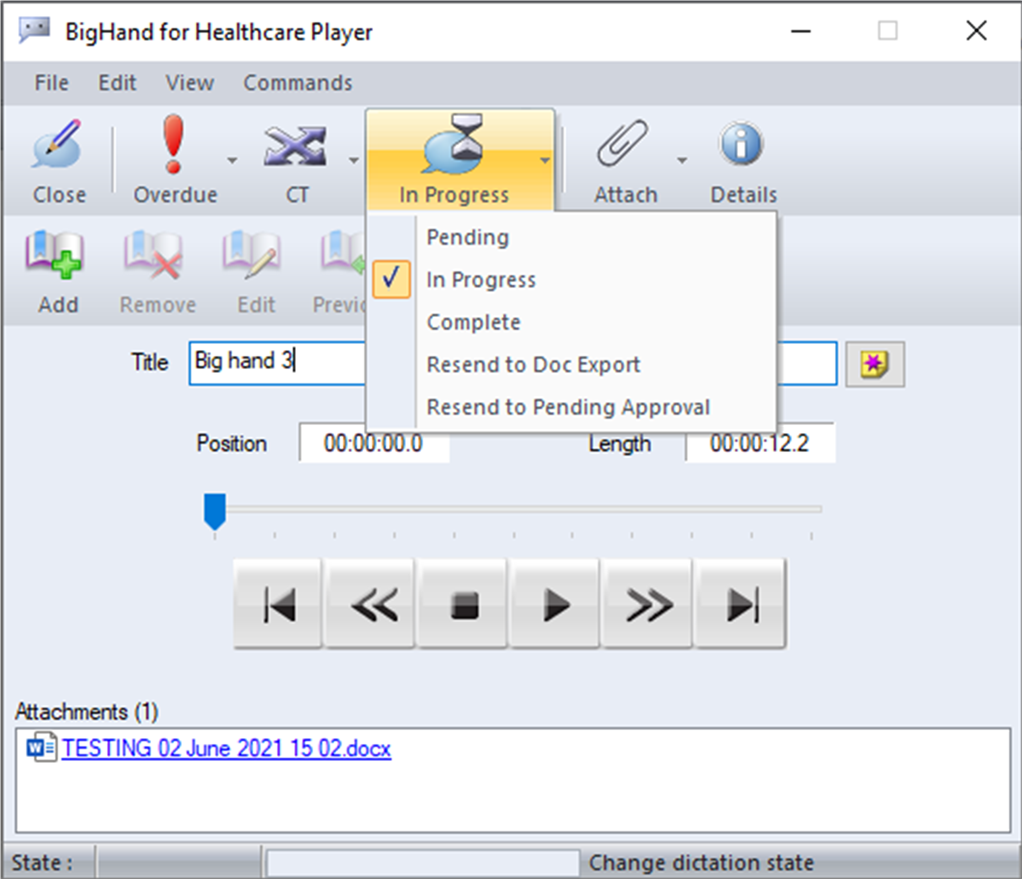Image resolution: width=1022 pixels, height=879 pixels.
Task: Skip to start of dictation
Action: 278,603
